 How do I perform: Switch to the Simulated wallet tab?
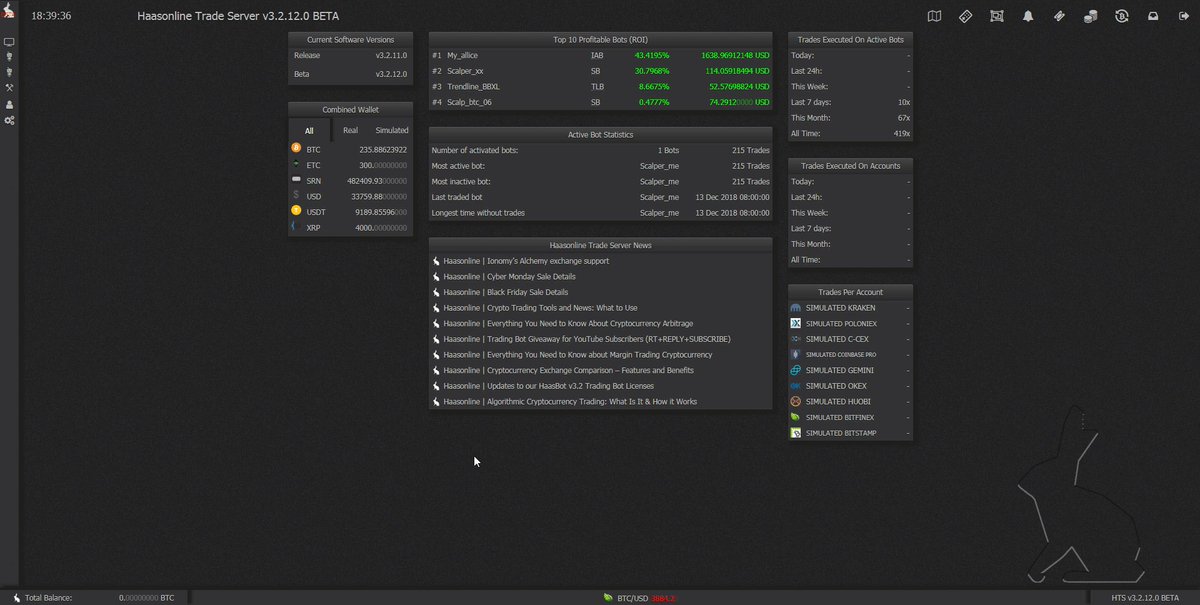coord(392,130)
